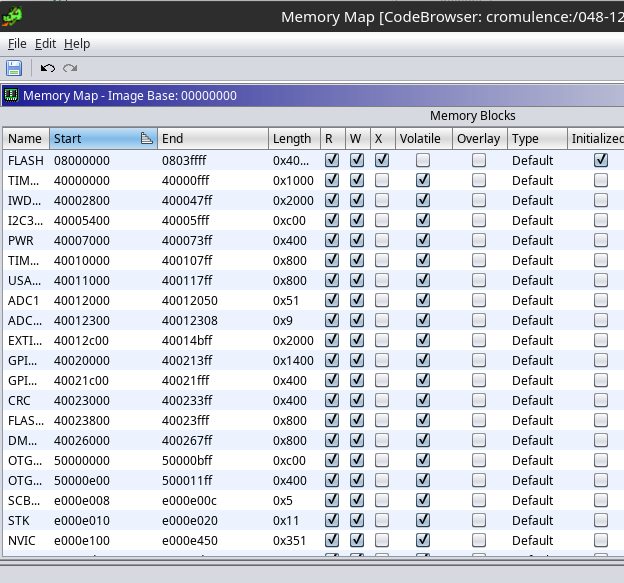Toggle Write checkbox for NVIC block

(x=357, y=540)
